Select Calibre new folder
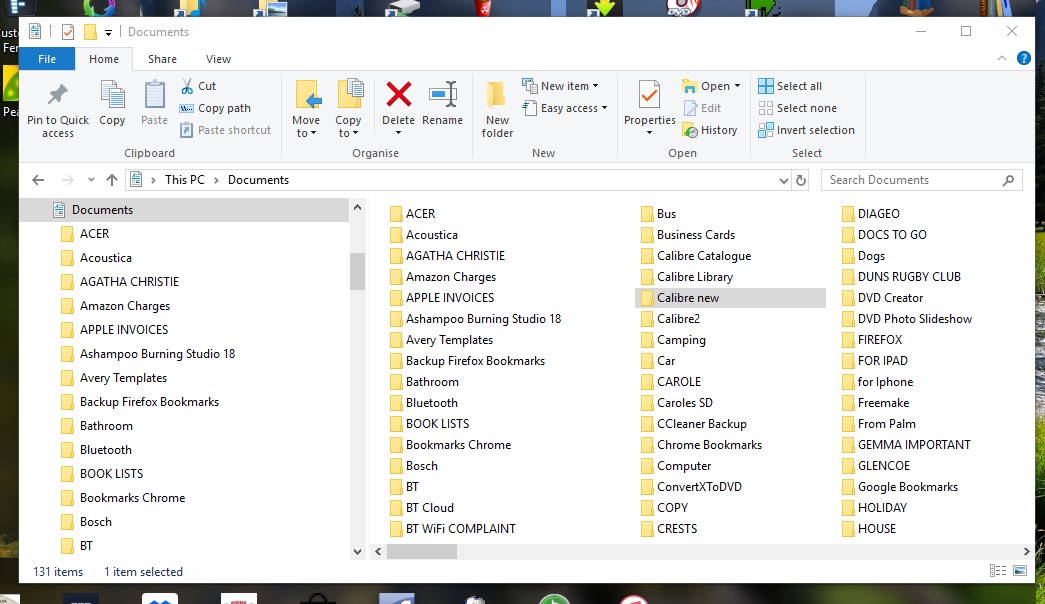1045x604 pixels. 730,298
